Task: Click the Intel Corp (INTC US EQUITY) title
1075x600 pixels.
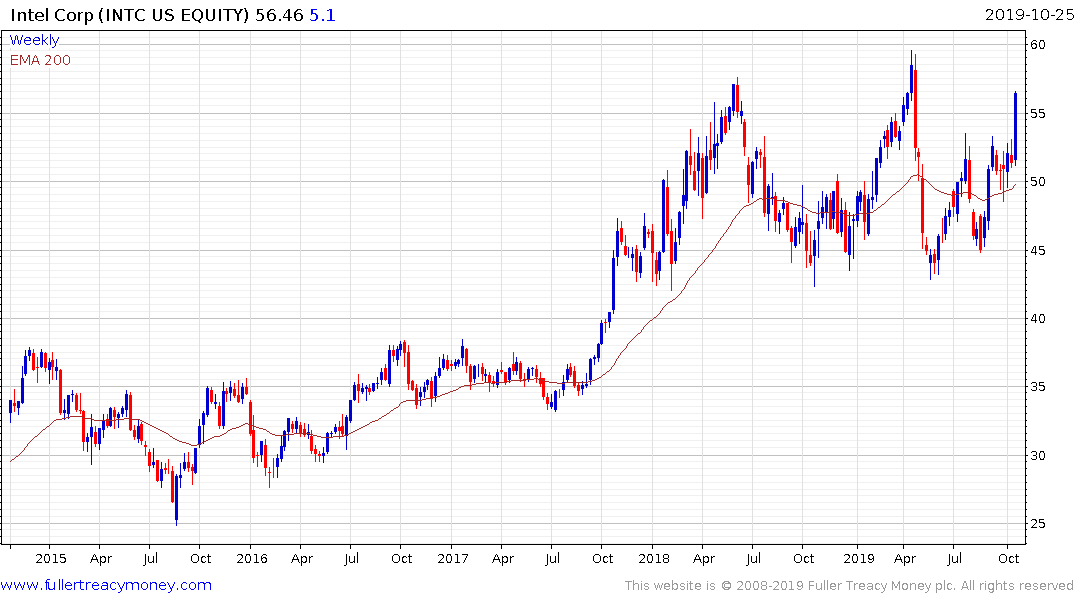Action: 130,15
